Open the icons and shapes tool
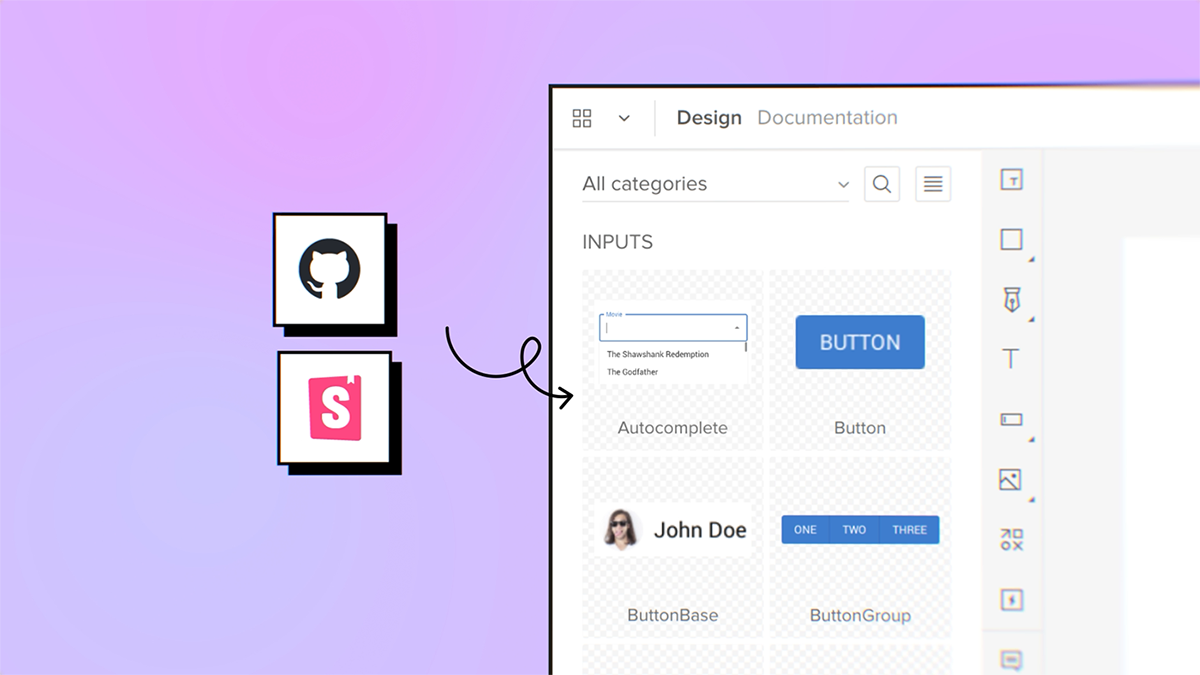 [x=1011, y=540]
